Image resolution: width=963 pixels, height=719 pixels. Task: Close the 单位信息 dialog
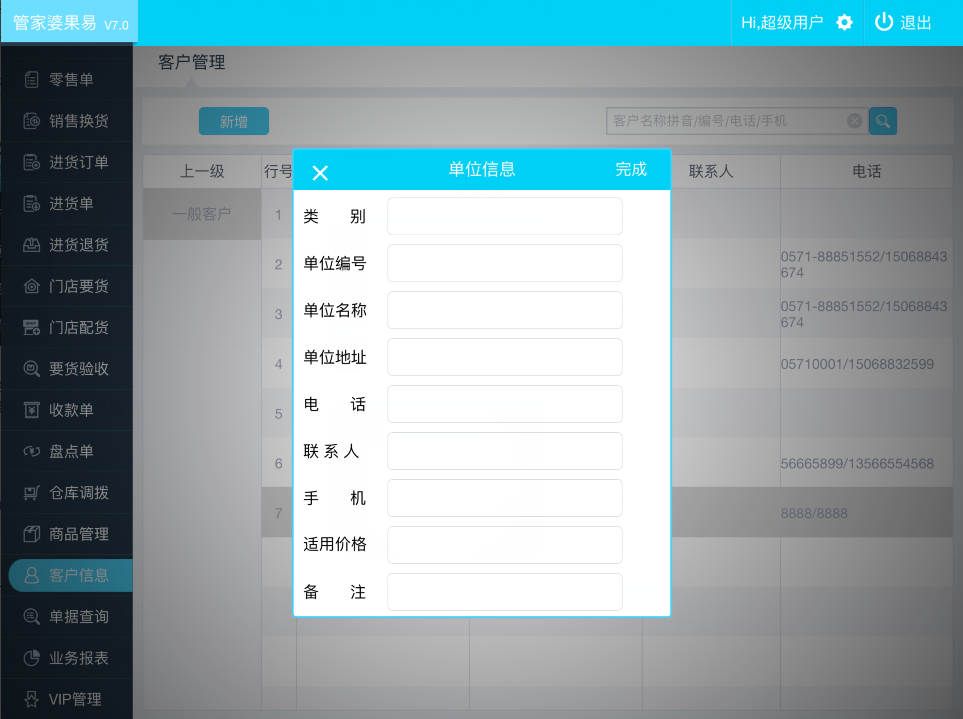click(x=320, y=173)
